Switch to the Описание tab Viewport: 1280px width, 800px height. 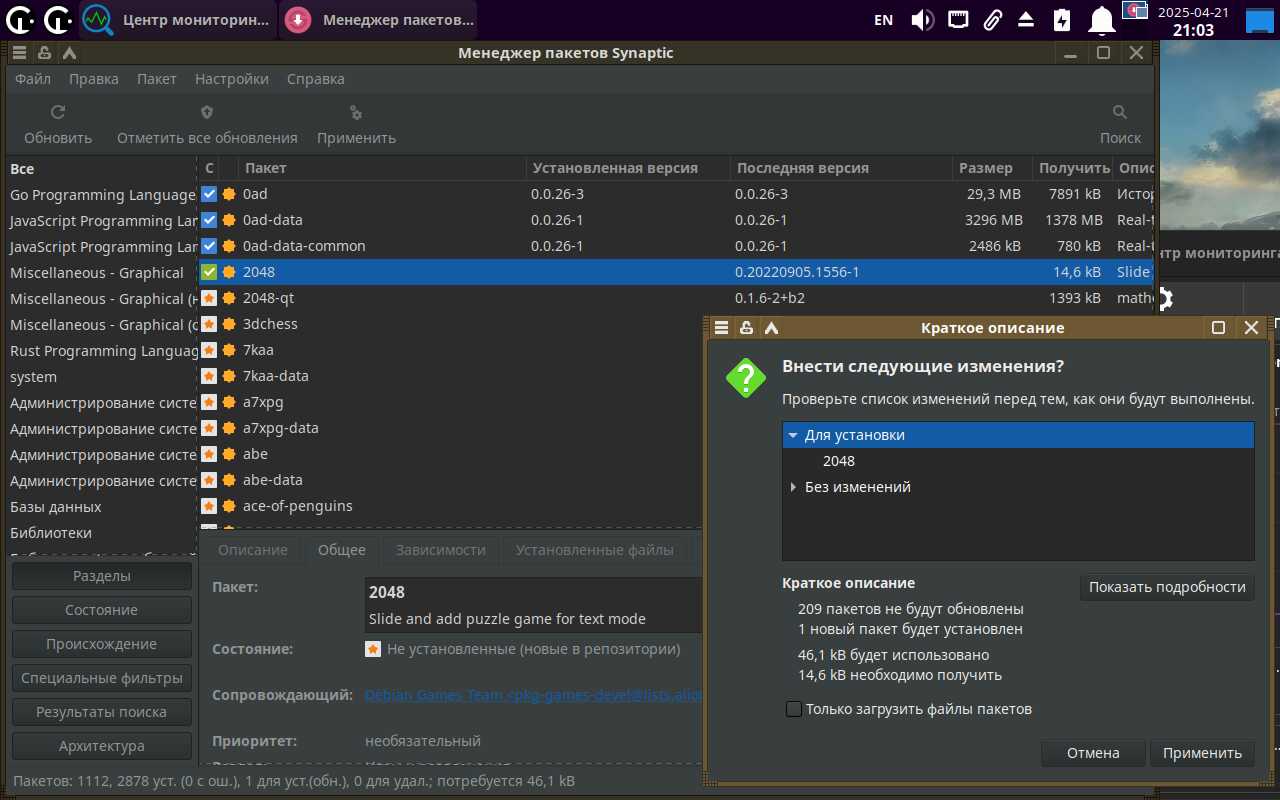[253, 550]
